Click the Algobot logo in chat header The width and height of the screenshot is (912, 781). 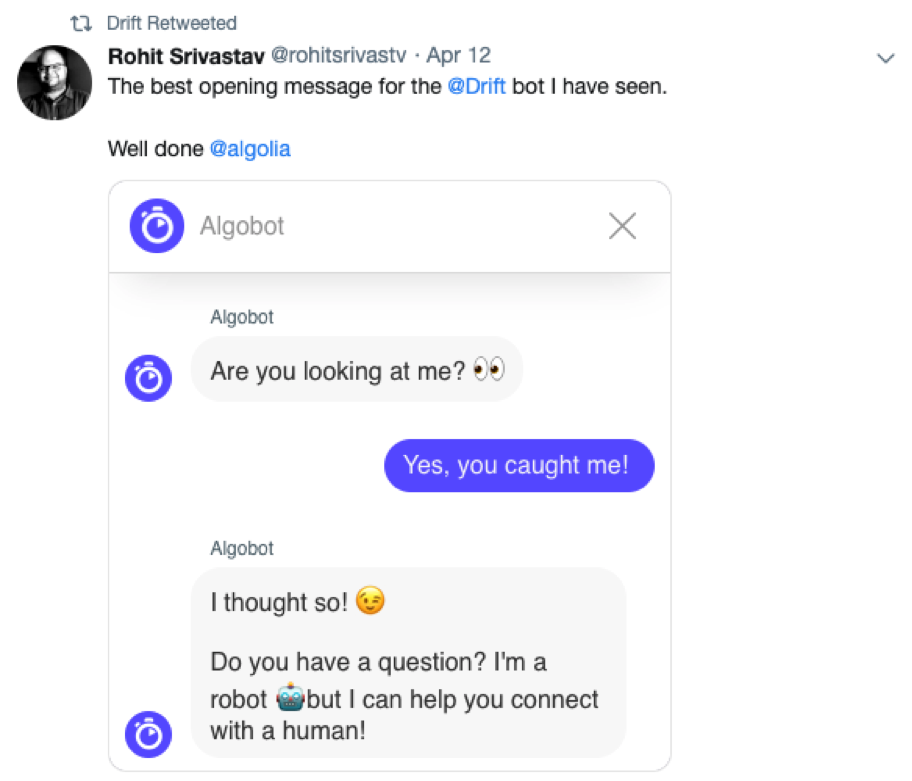coord(157,227)
